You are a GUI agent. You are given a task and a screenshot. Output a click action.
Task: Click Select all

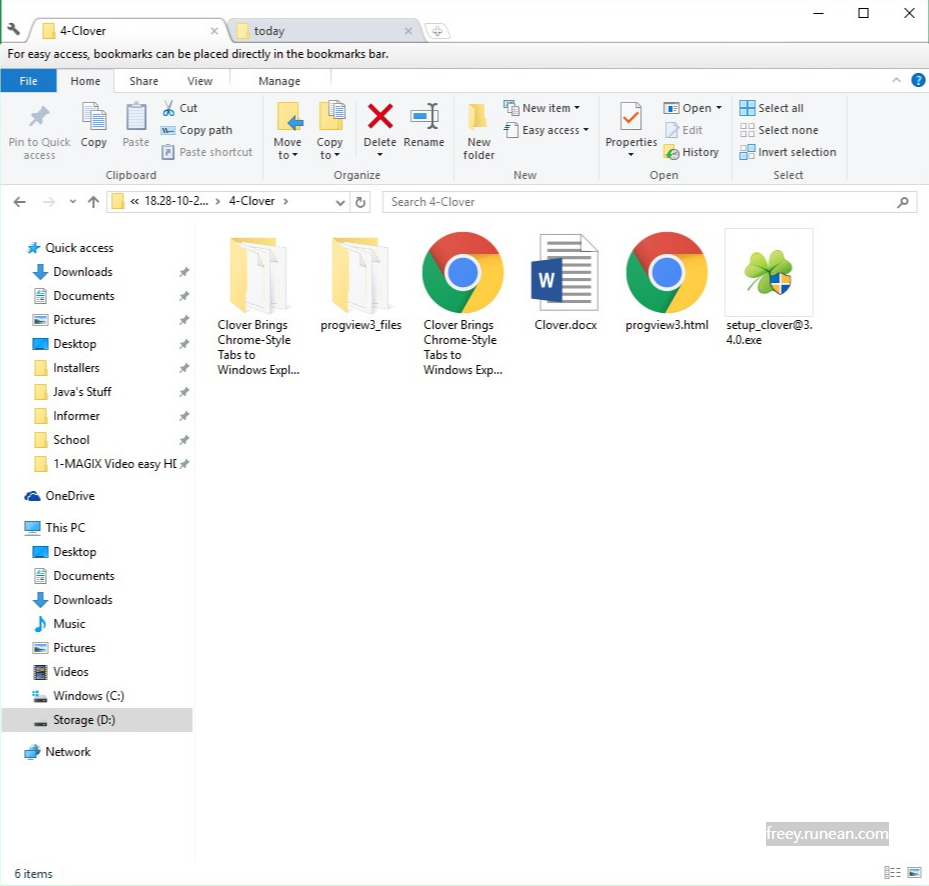[771, 108]
